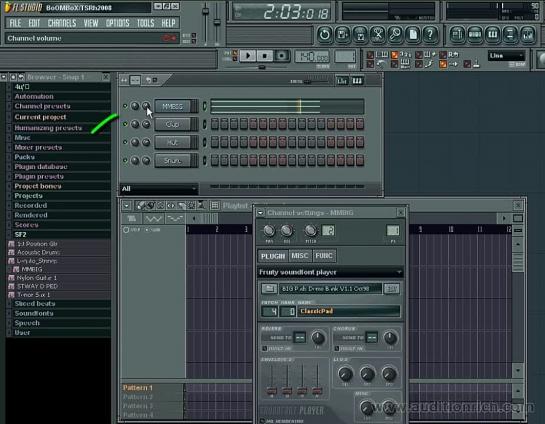
Task: Open the All channel filter dropdown
Action: [159, 189]
